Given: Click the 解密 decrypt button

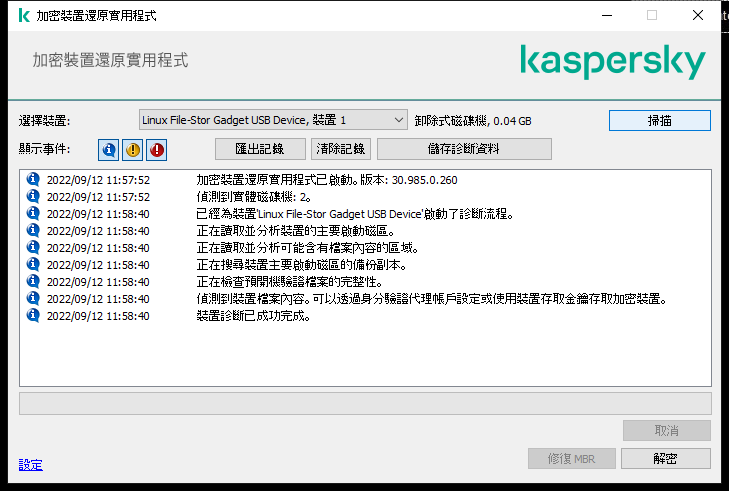Looking at the screenshot, I should point(666,458).
